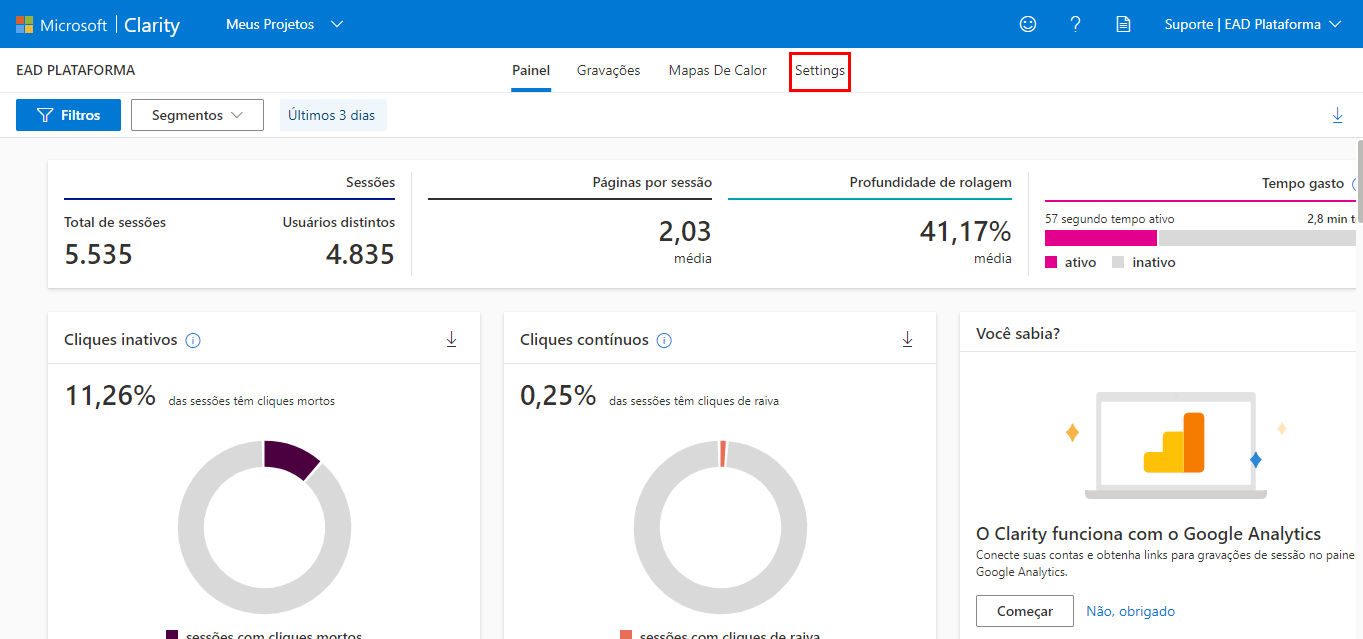Expand the Segmentos dropdown
This screenshot has height=639, width=1363.
[197, 115]
